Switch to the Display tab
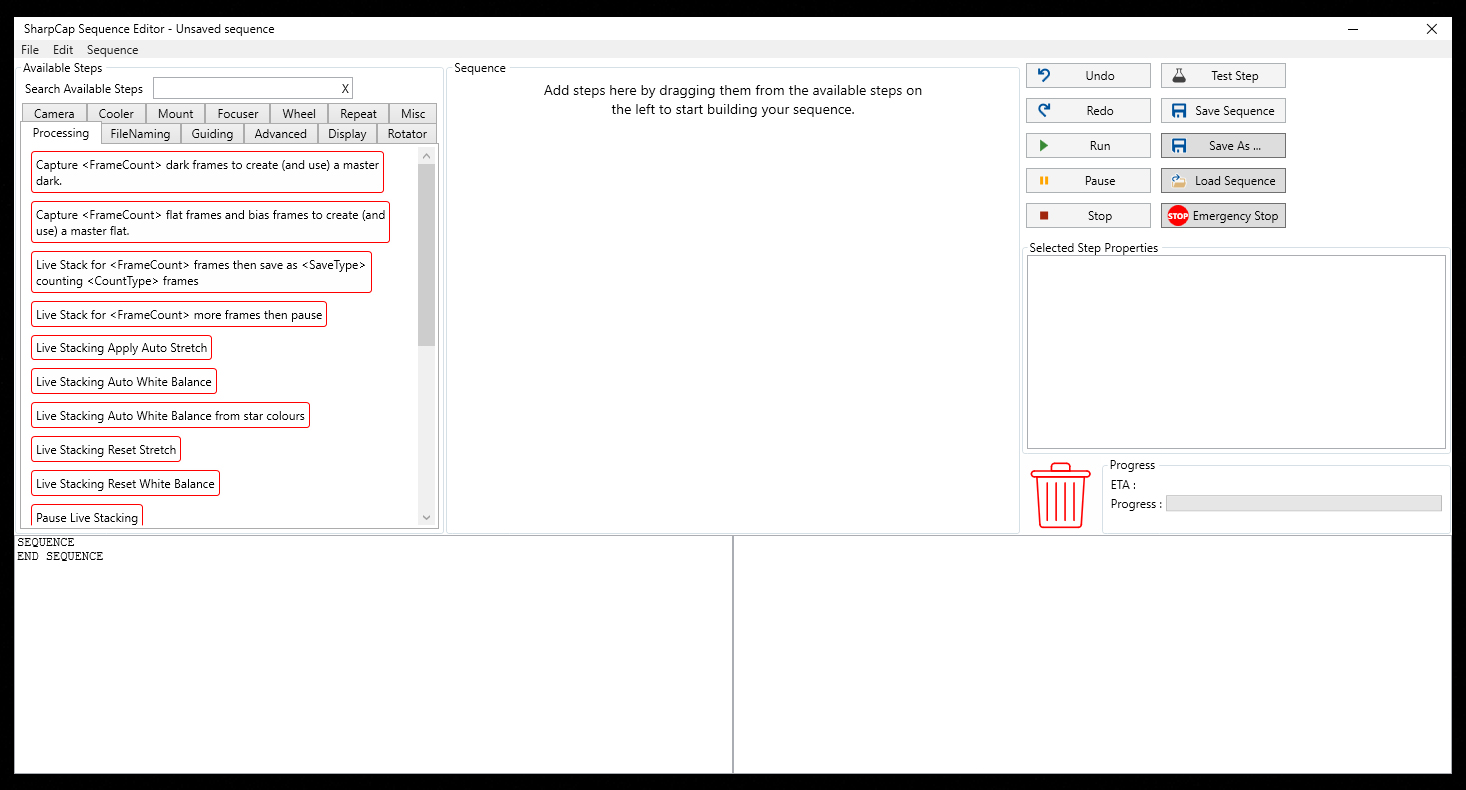Screen dimensions: 1466x790 click(x=347, y=134)
